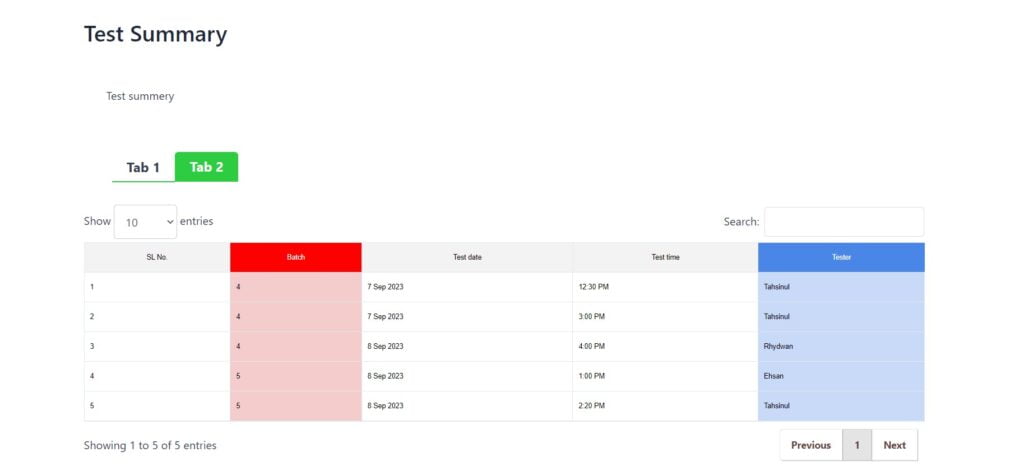The image size is (1024, 475).
Task: Click the 3:00 PM test time cell
Action: 665,317
